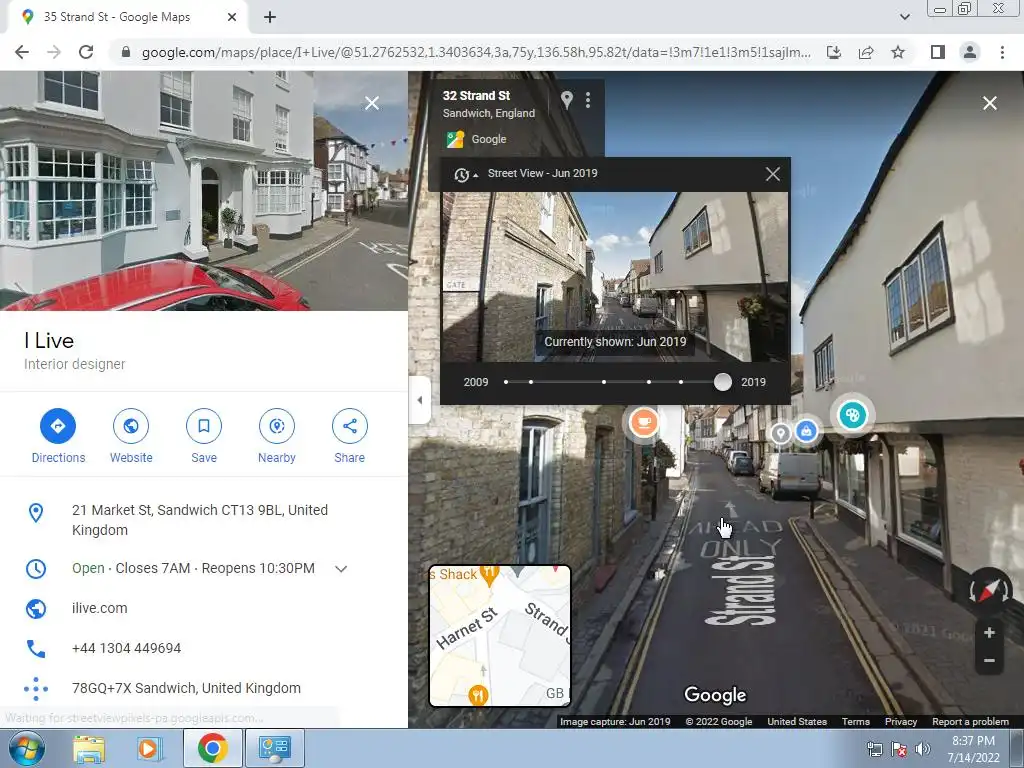Image resolution: width=1024 pixels, height=768 pixels.
Task: Open the Chrome profile avatar
Action: pyautogui.click(x=970, y=52)
